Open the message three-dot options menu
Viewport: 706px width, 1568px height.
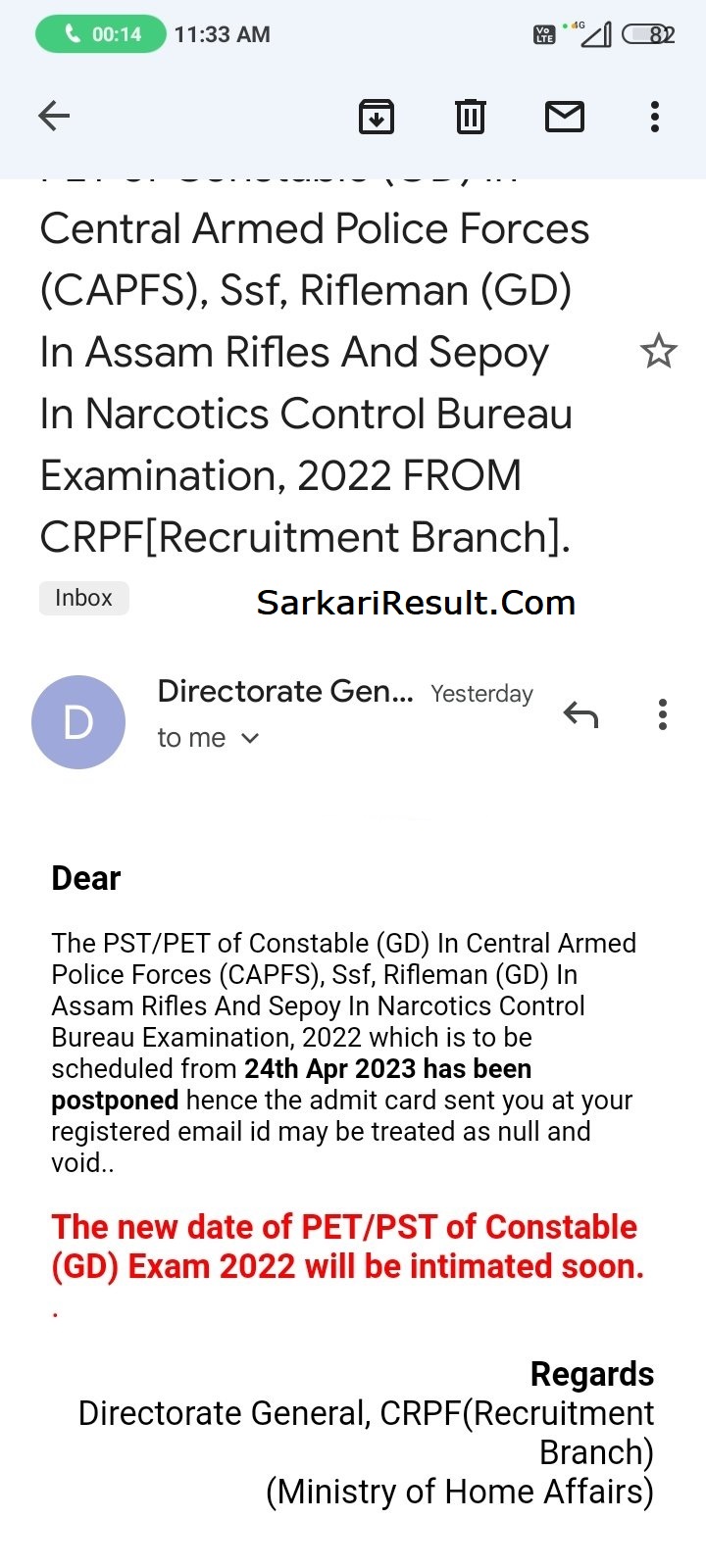tap(663, 715)
